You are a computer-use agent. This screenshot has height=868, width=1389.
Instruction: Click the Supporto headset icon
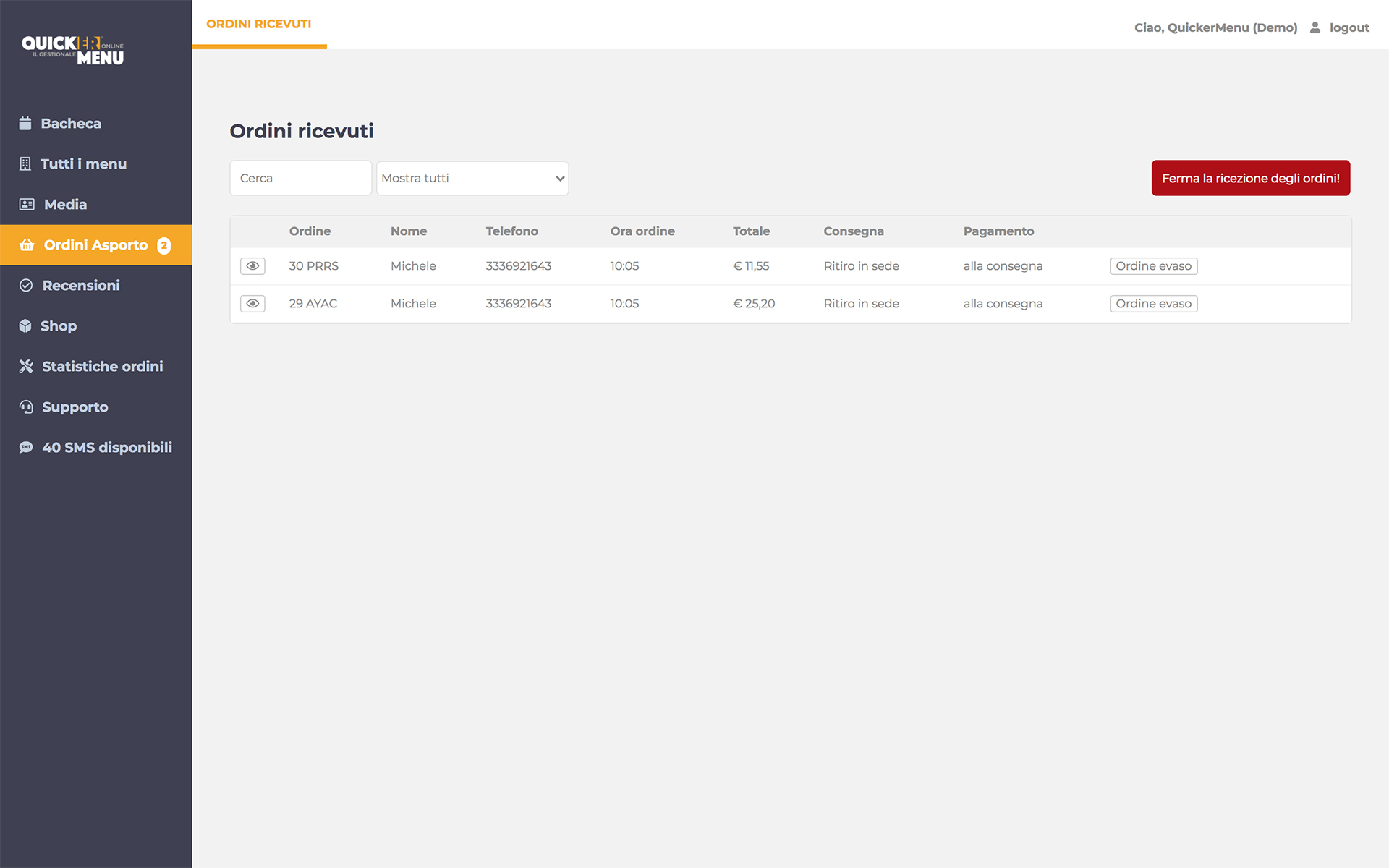point(26,407)
